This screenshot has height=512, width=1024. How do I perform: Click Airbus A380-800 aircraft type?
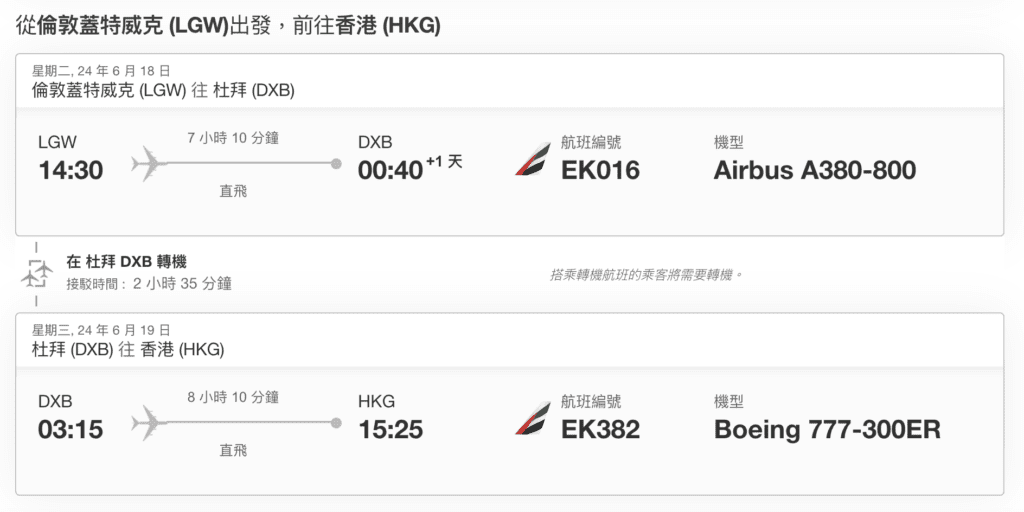[815, 170]
